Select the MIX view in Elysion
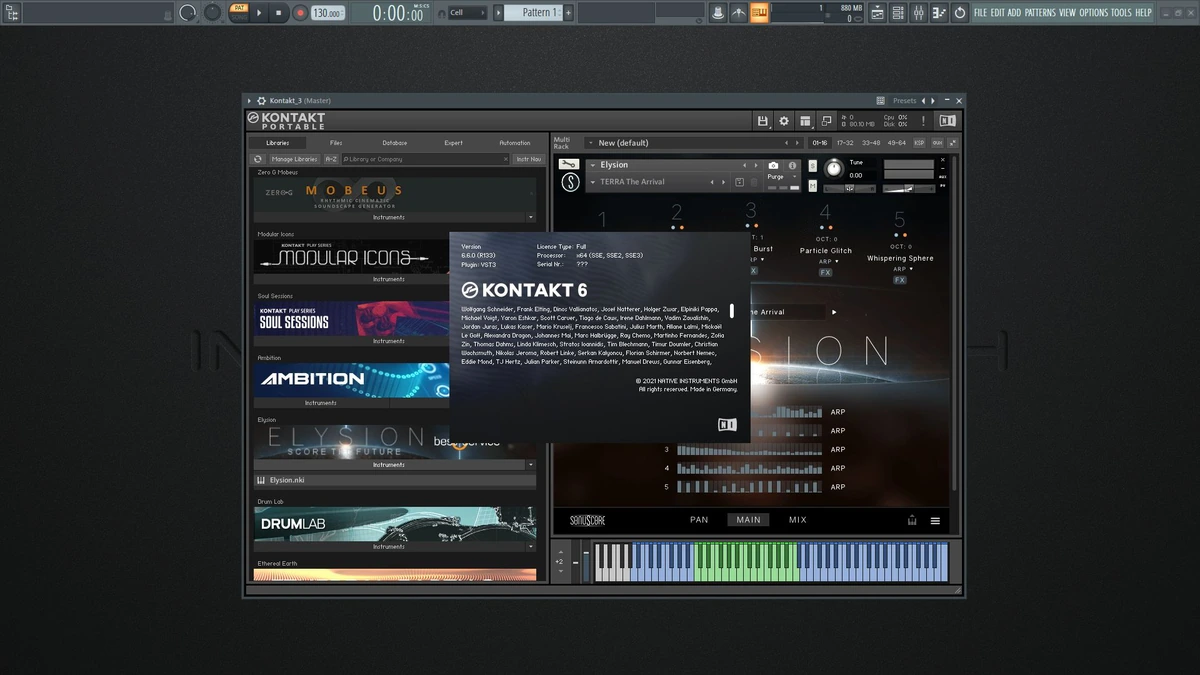 [x=797, y=520]
